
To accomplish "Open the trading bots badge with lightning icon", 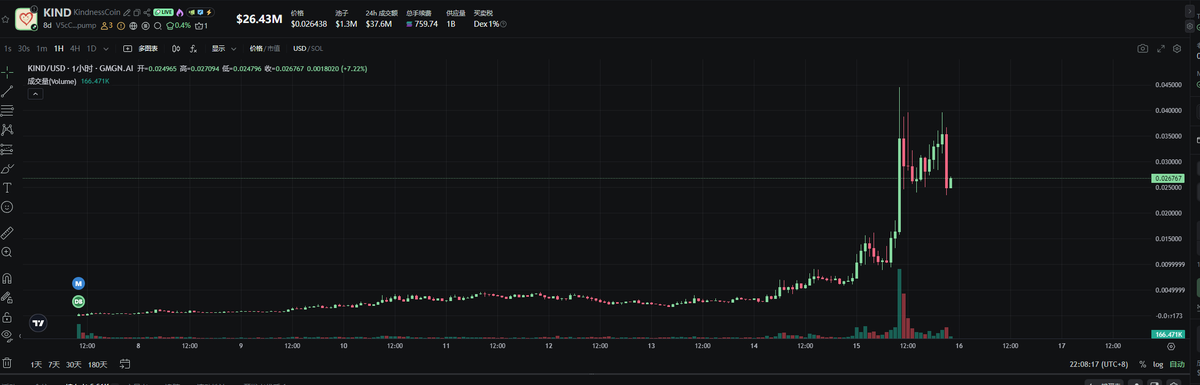I will (200, 13).
